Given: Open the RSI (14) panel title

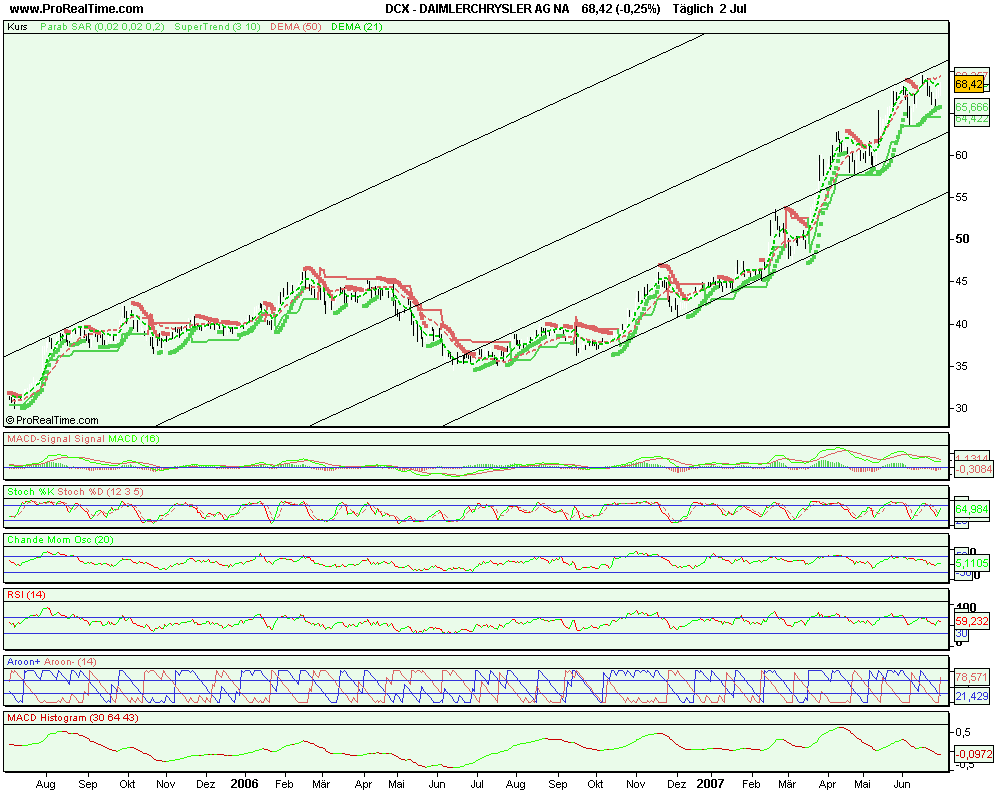Looking at the screenshot, I should pos(26,595).
